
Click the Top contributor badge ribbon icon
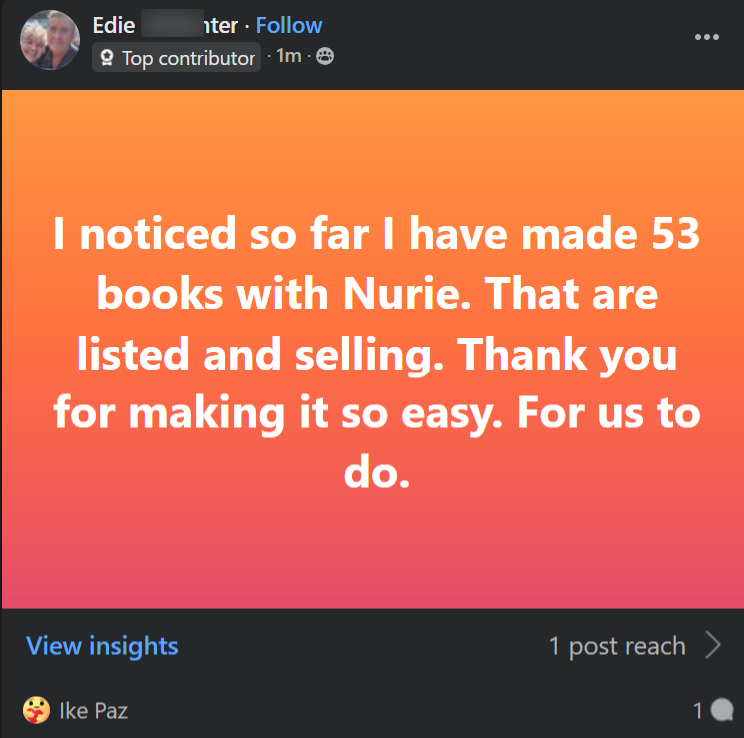[x=107, y=58]
